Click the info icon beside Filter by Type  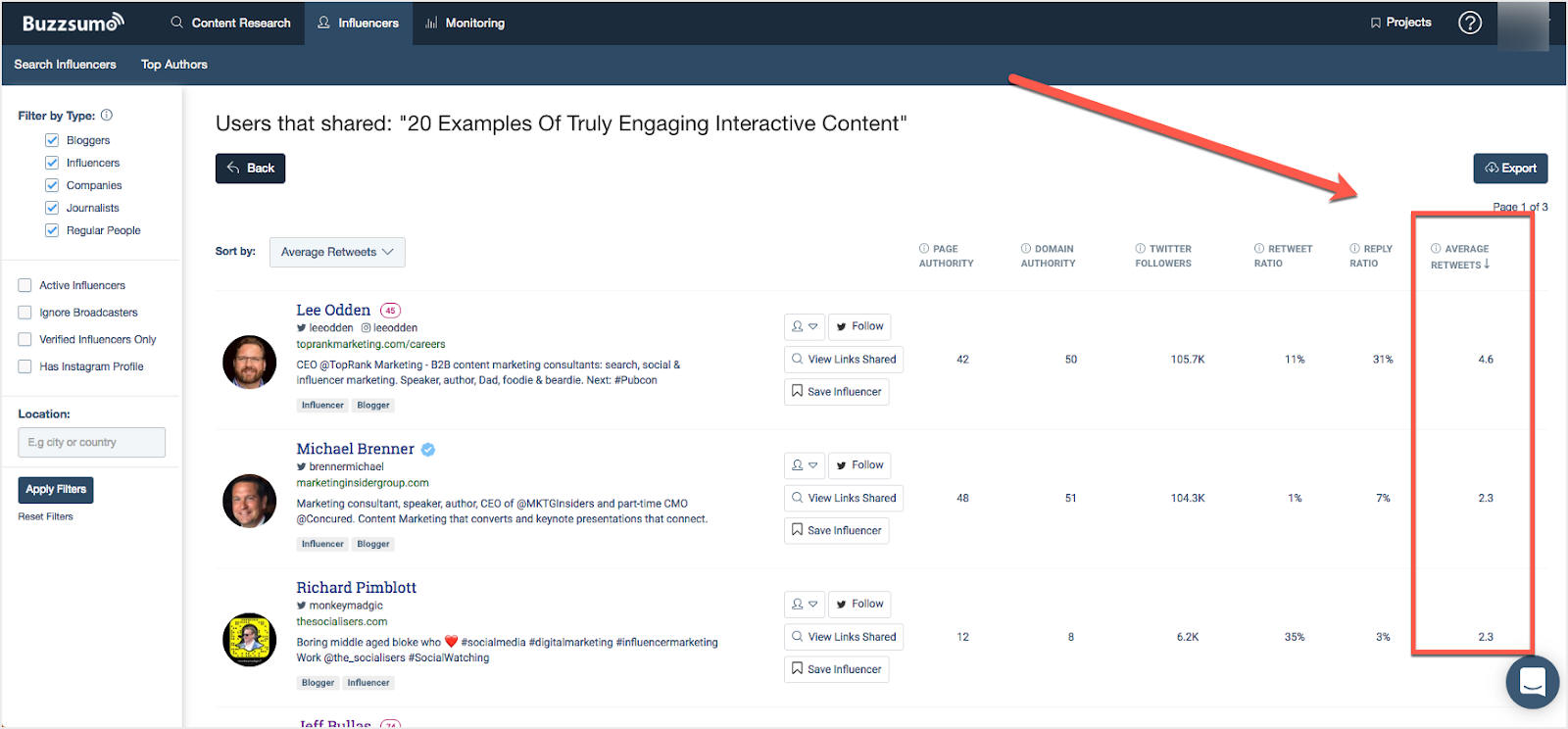click(x=107, y=115)
